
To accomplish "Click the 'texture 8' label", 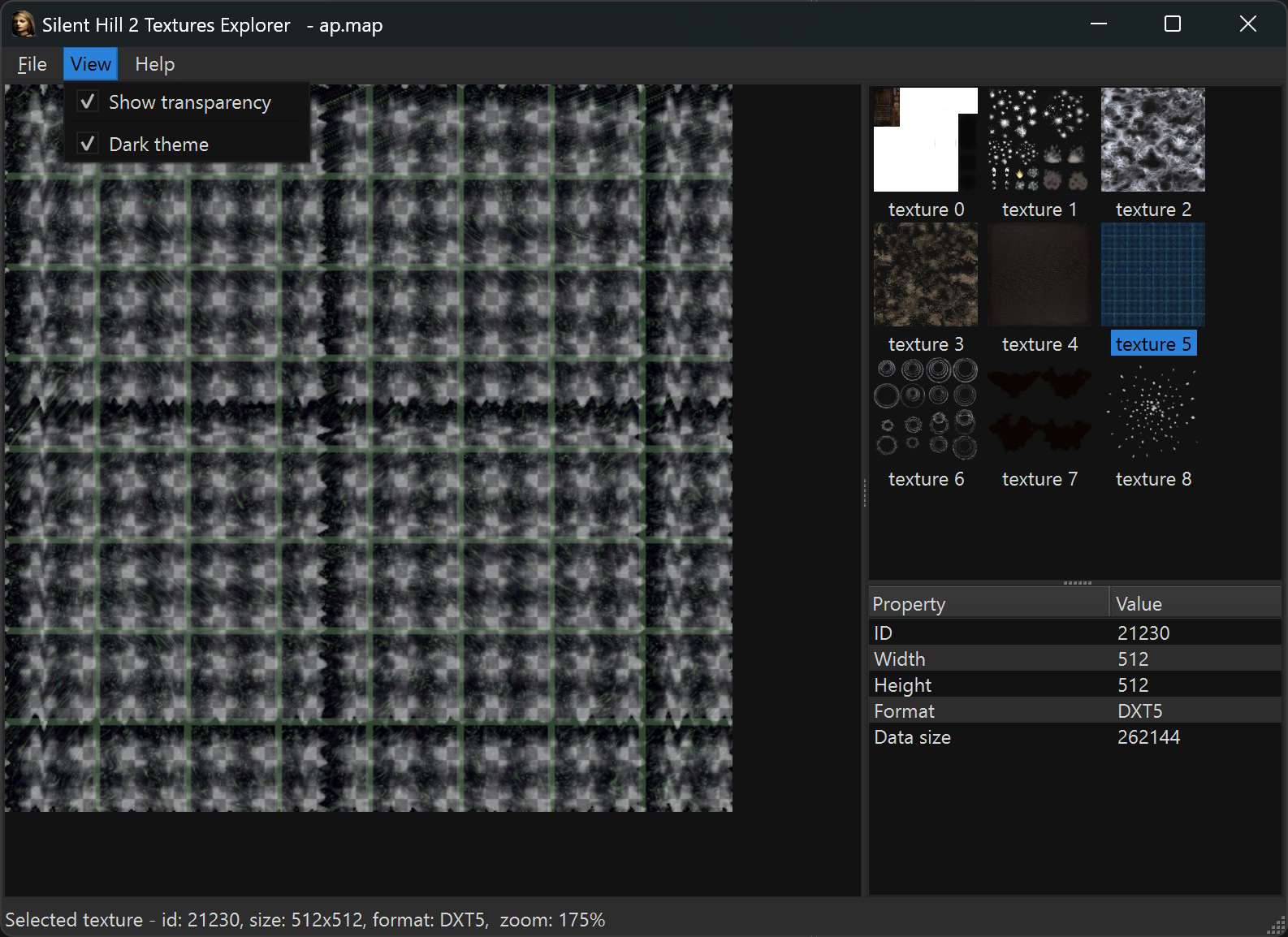I will [x=1153, y=479].
